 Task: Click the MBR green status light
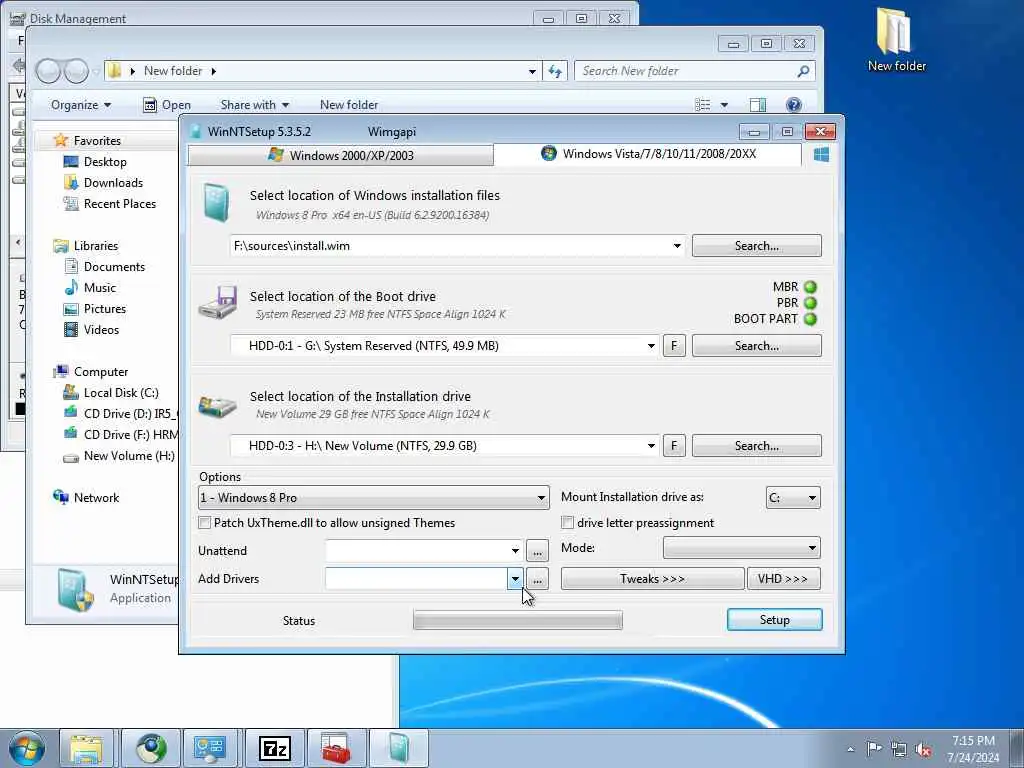click(810, 287)
